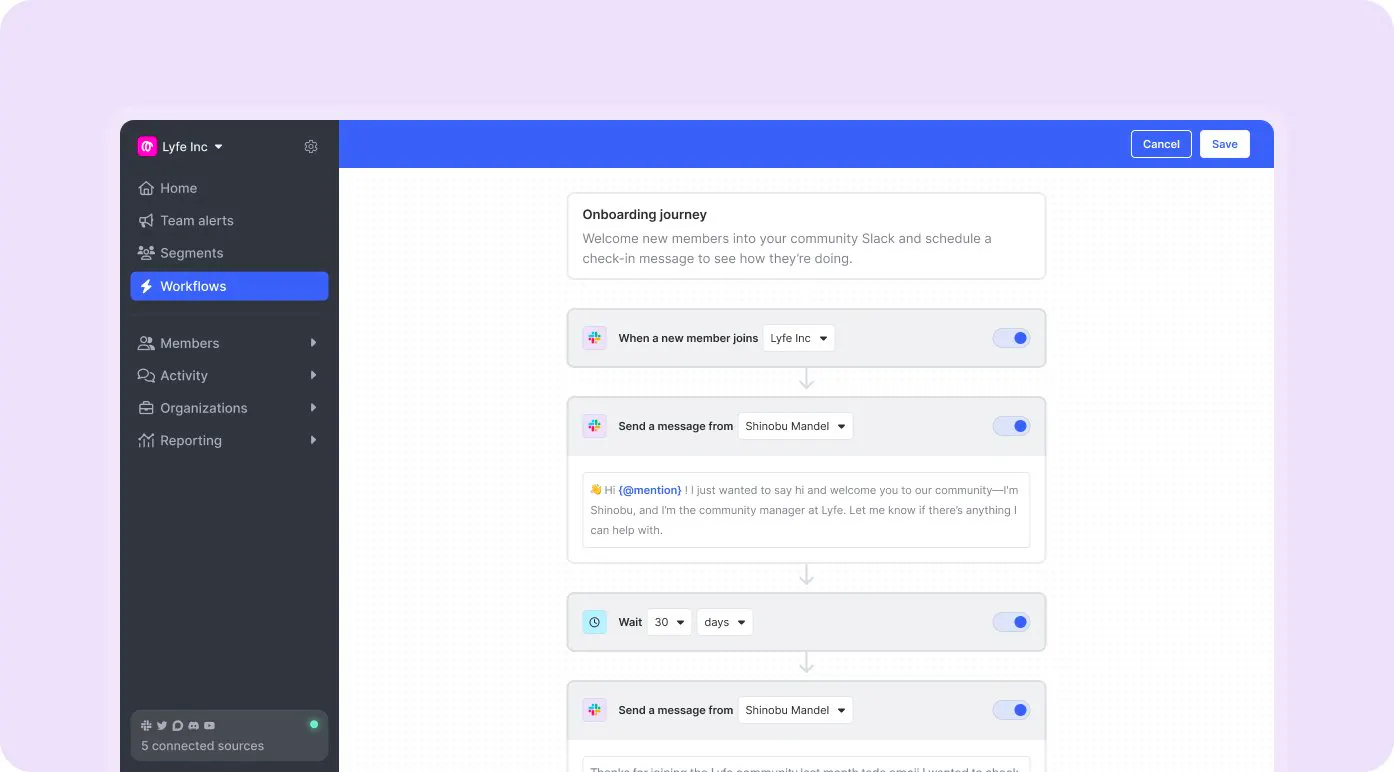Screen dimensions: 1394x772
Task: Click the Segments people icon
Action: [x=146, y=253]
